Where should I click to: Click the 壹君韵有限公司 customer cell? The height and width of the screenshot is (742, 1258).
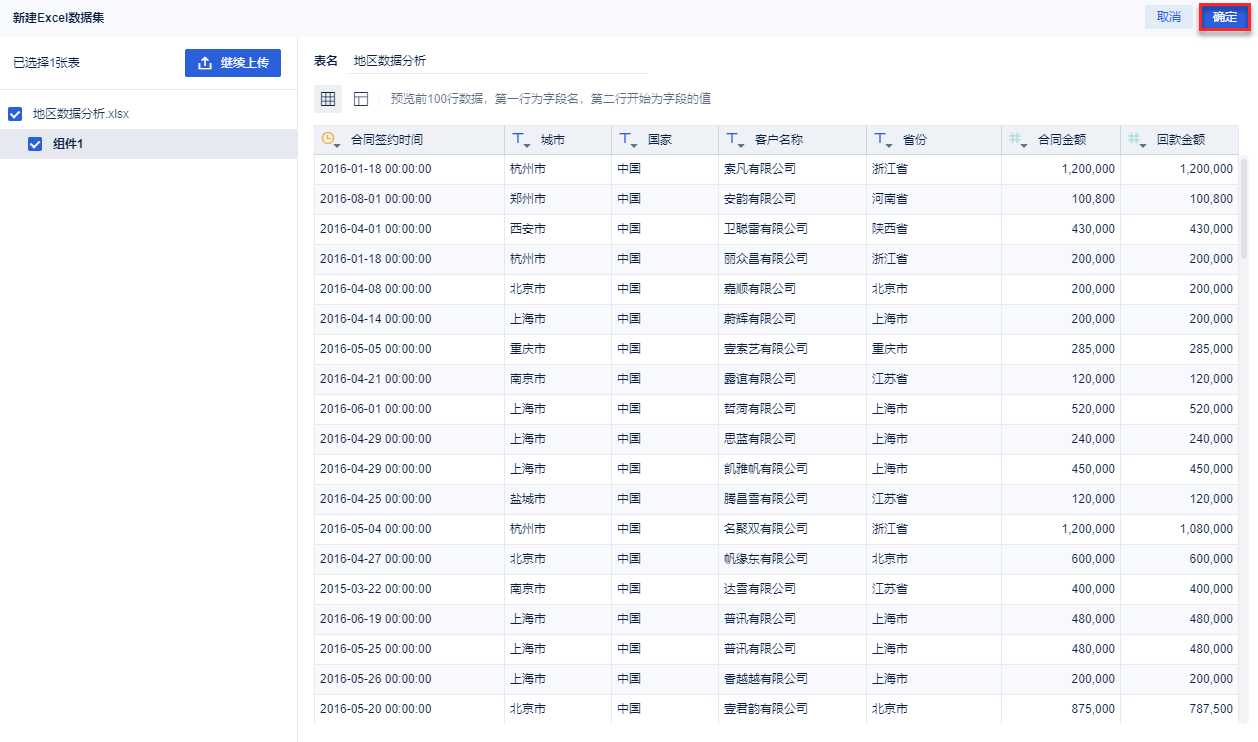792,709
